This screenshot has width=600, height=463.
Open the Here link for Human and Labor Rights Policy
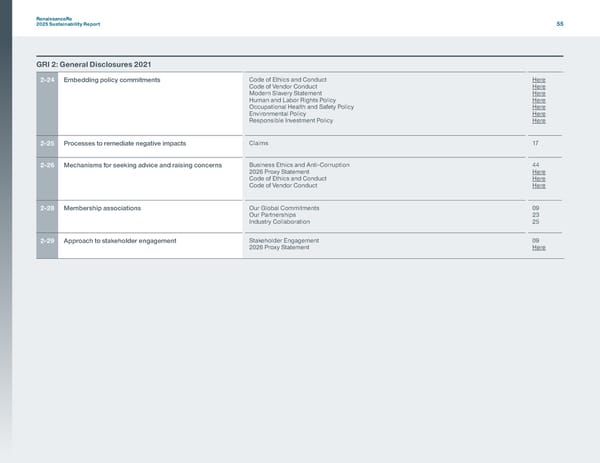(x=538, y=100)
